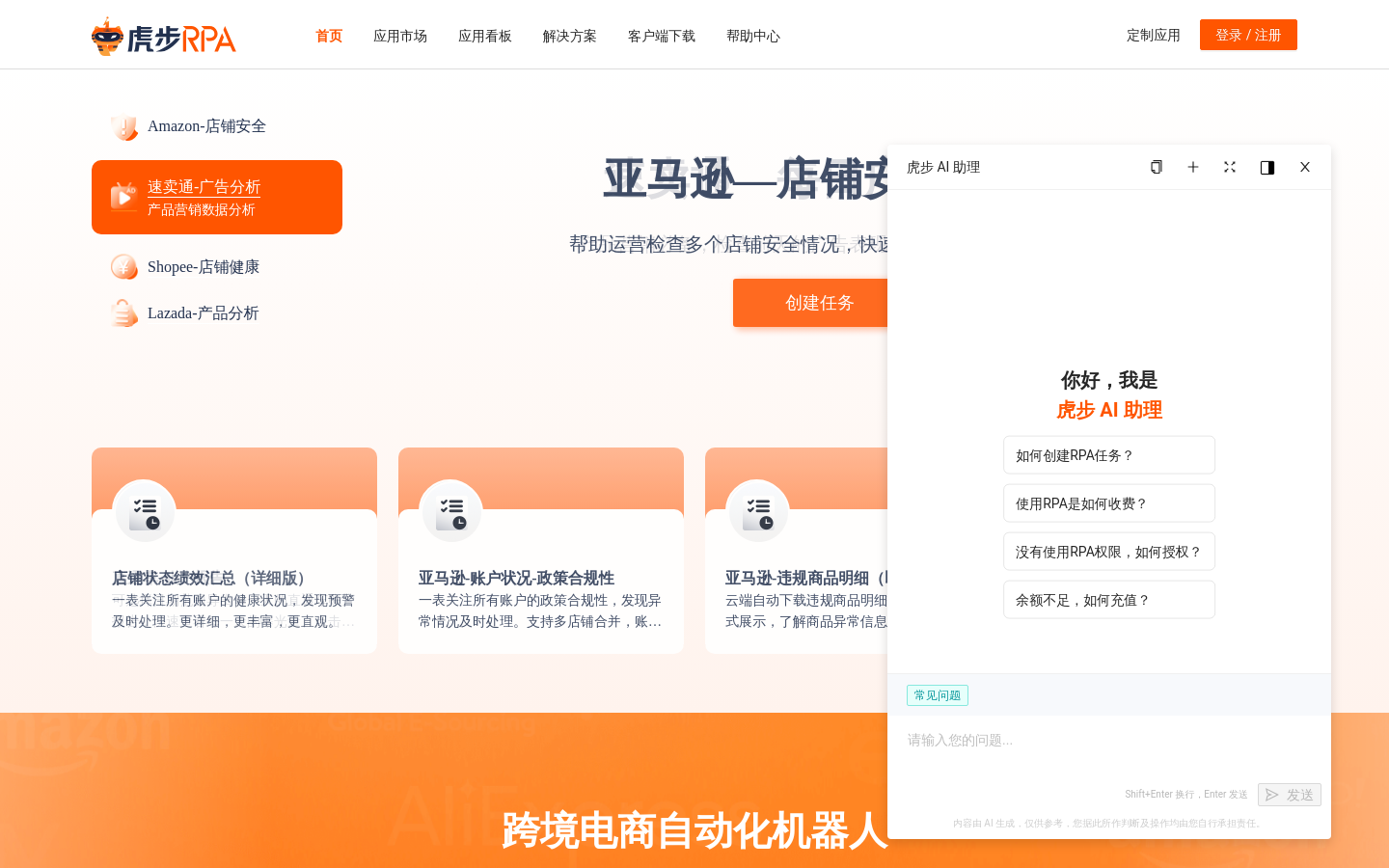
Task: Ask 余额不足，如何充值？ suggested question
Action: 1109,600
